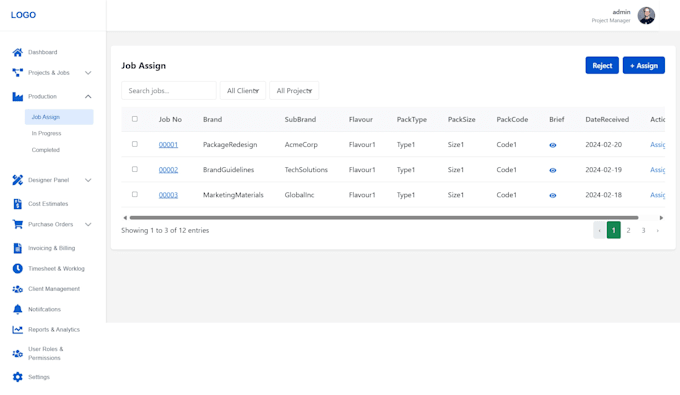
Task: Click the next page arrow
Action: point(658,230)
